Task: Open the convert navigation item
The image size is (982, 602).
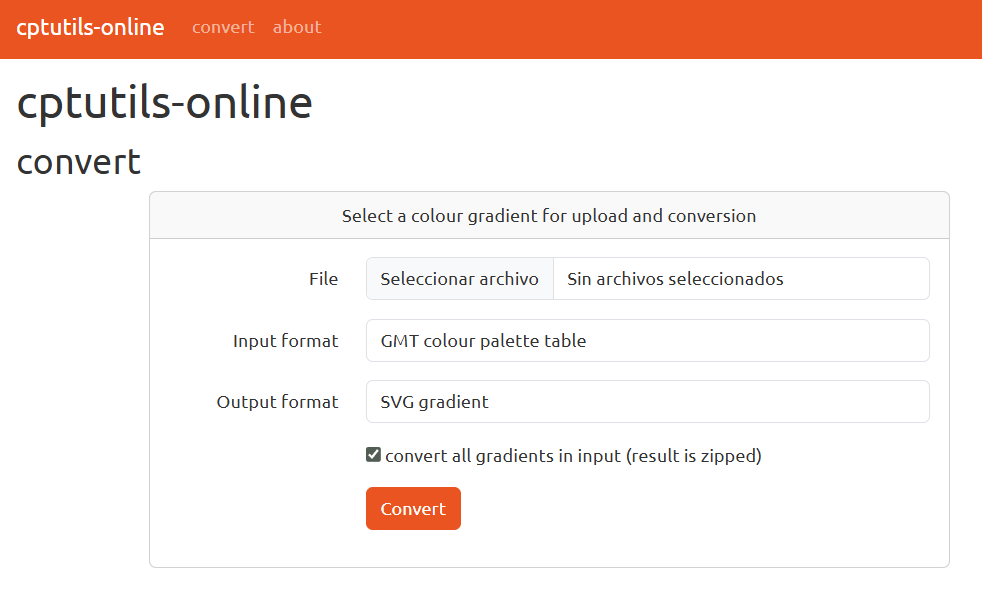Action: click(x=223, y=27)
